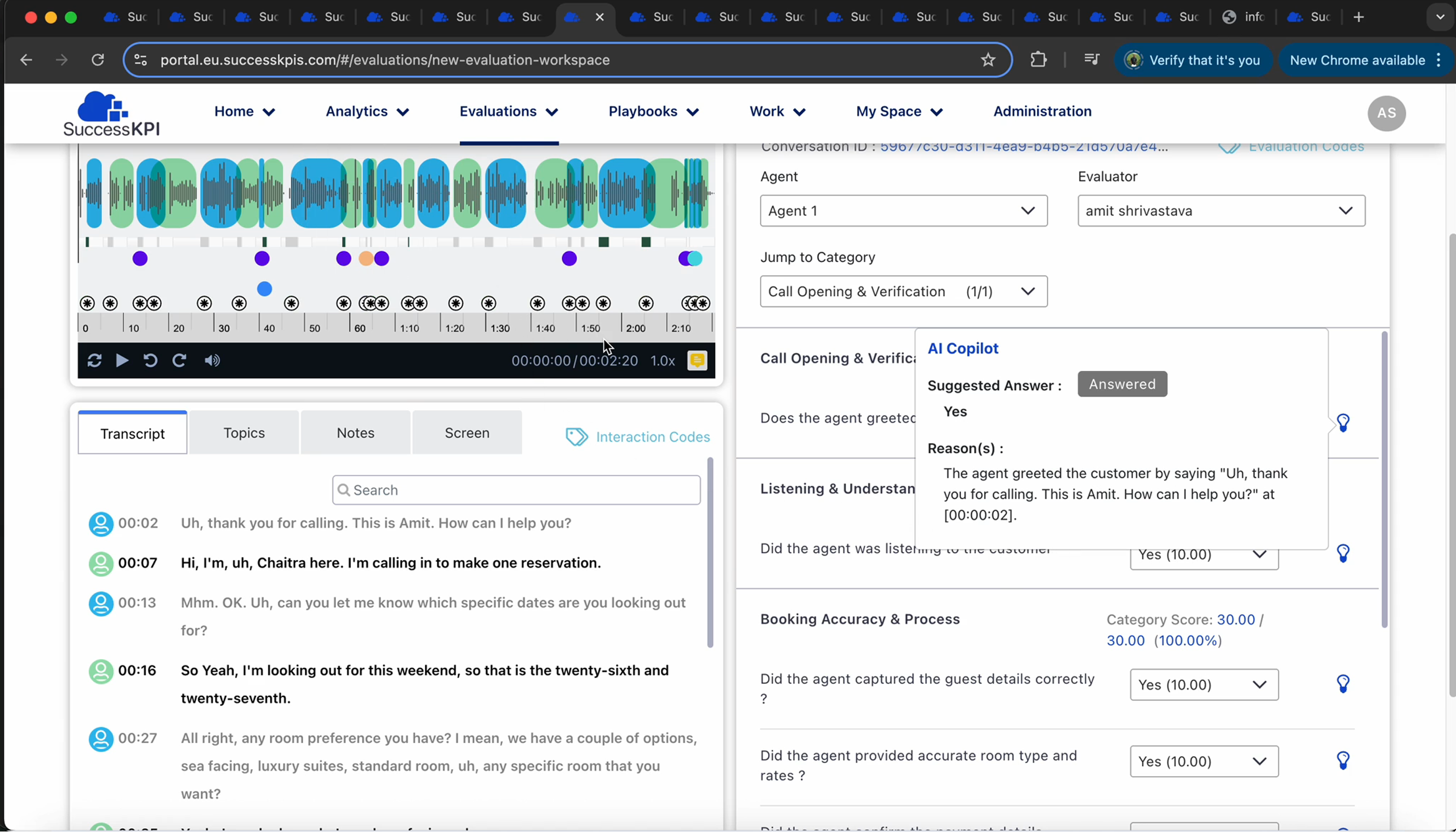Open answer dropdown for guest details question
This screenshot has width=1456, height=832.
point(1204,684)
